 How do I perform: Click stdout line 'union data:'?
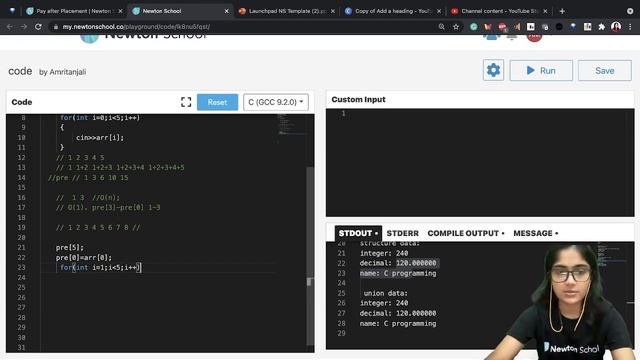[385, 293]
